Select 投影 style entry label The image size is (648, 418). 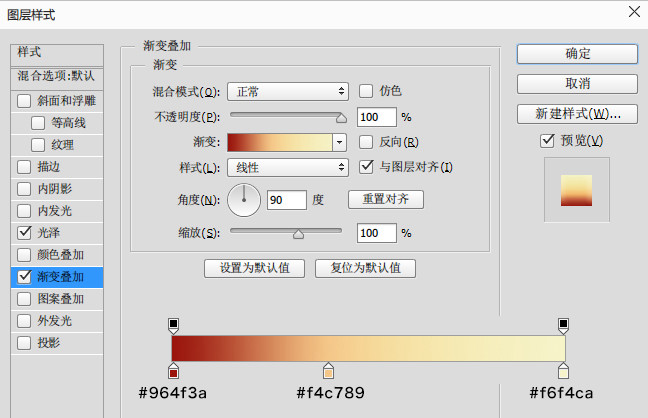49,342
